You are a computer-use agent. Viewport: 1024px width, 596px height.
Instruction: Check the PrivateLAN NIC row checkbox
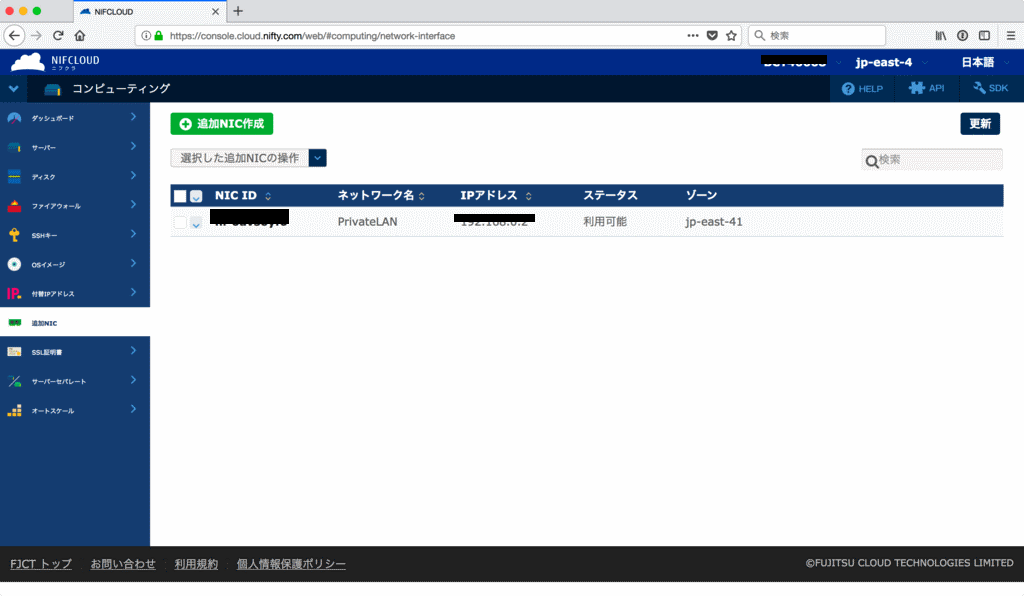(182, 222)
